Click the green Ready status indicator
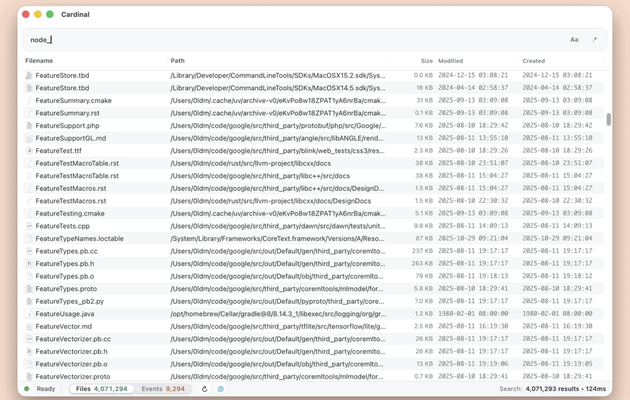This screenshot has height=400, width=630. 27,389
